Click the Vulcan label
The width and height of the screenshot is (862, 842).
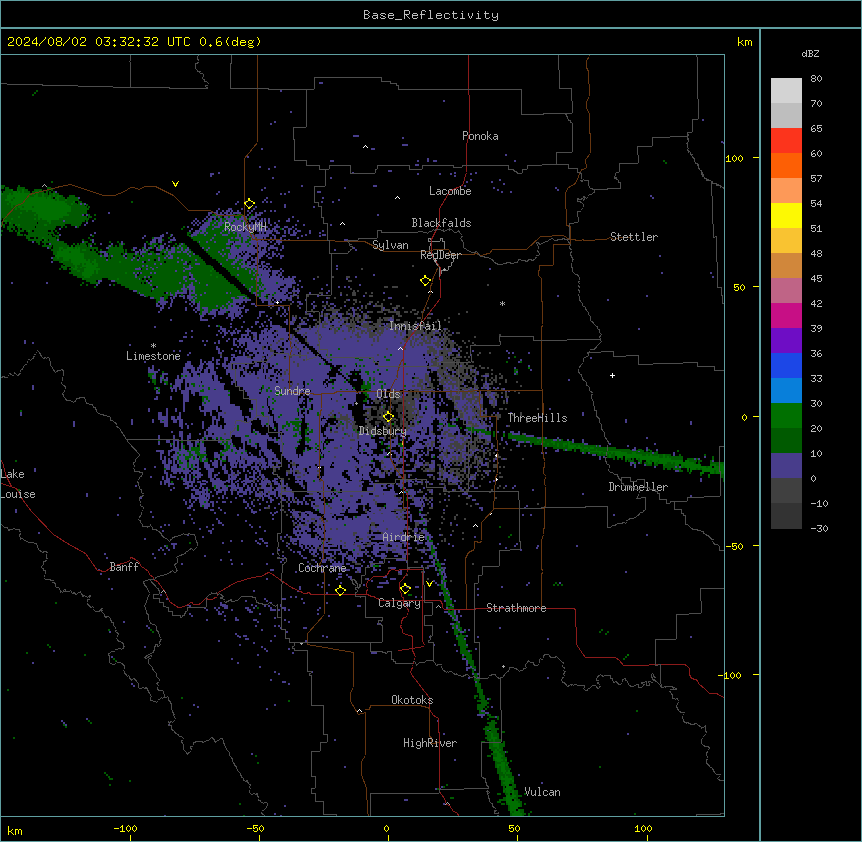(542, 792)
